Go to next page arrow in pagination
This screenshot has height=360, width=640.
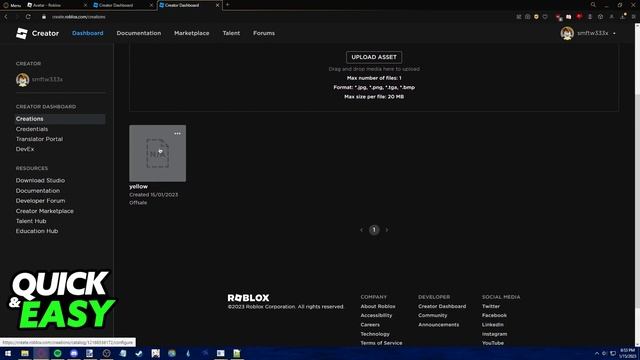coord(387,230)
